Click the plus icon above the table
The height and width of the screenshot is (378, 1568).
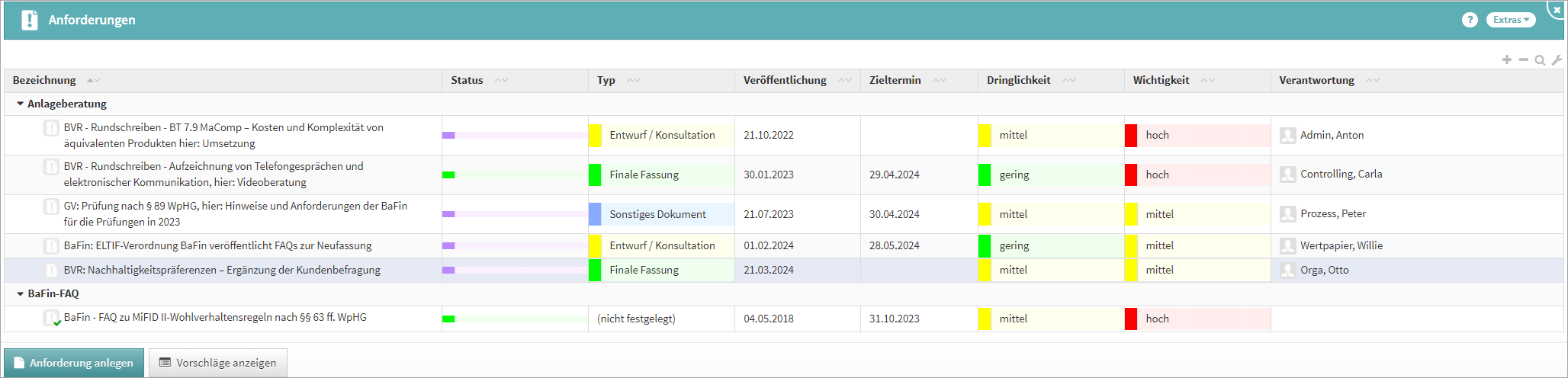tap(1507, 59)
